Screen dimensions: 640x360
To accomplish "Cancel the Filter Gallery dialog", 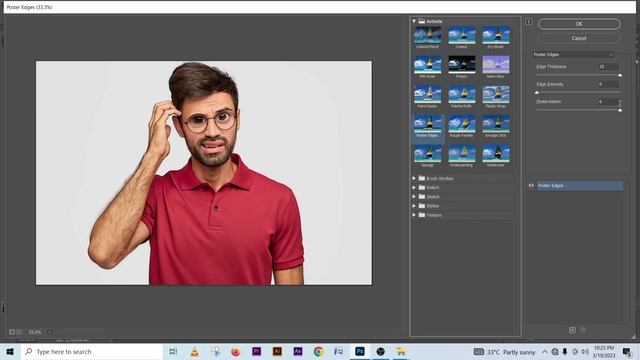I will (579, 38).
